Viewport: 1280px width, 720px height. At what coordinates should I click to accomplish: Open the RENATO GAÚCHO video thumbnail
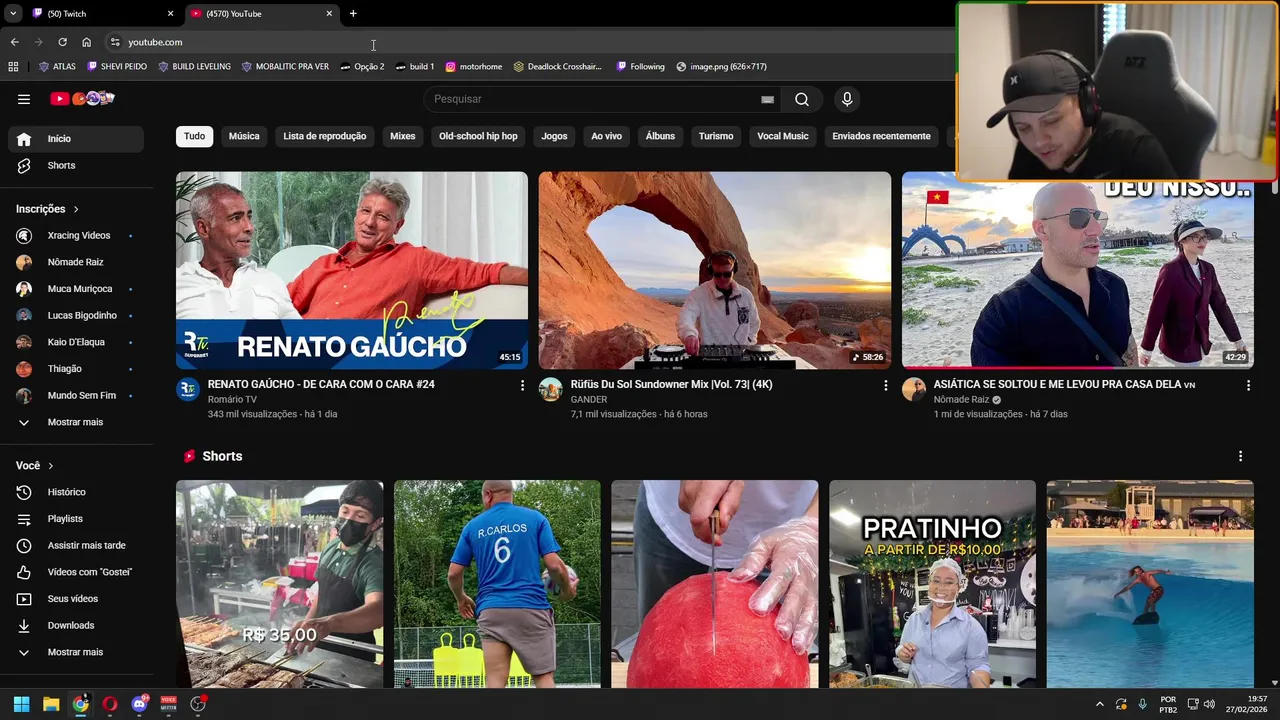(352, 270)
